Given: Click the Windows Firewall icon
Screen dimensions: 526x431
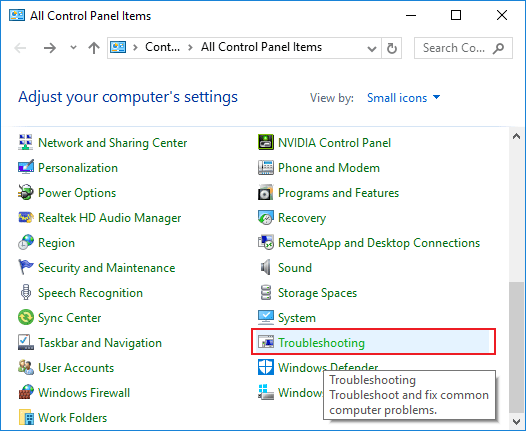Looking at the screenshot, I should click(25, 392).
